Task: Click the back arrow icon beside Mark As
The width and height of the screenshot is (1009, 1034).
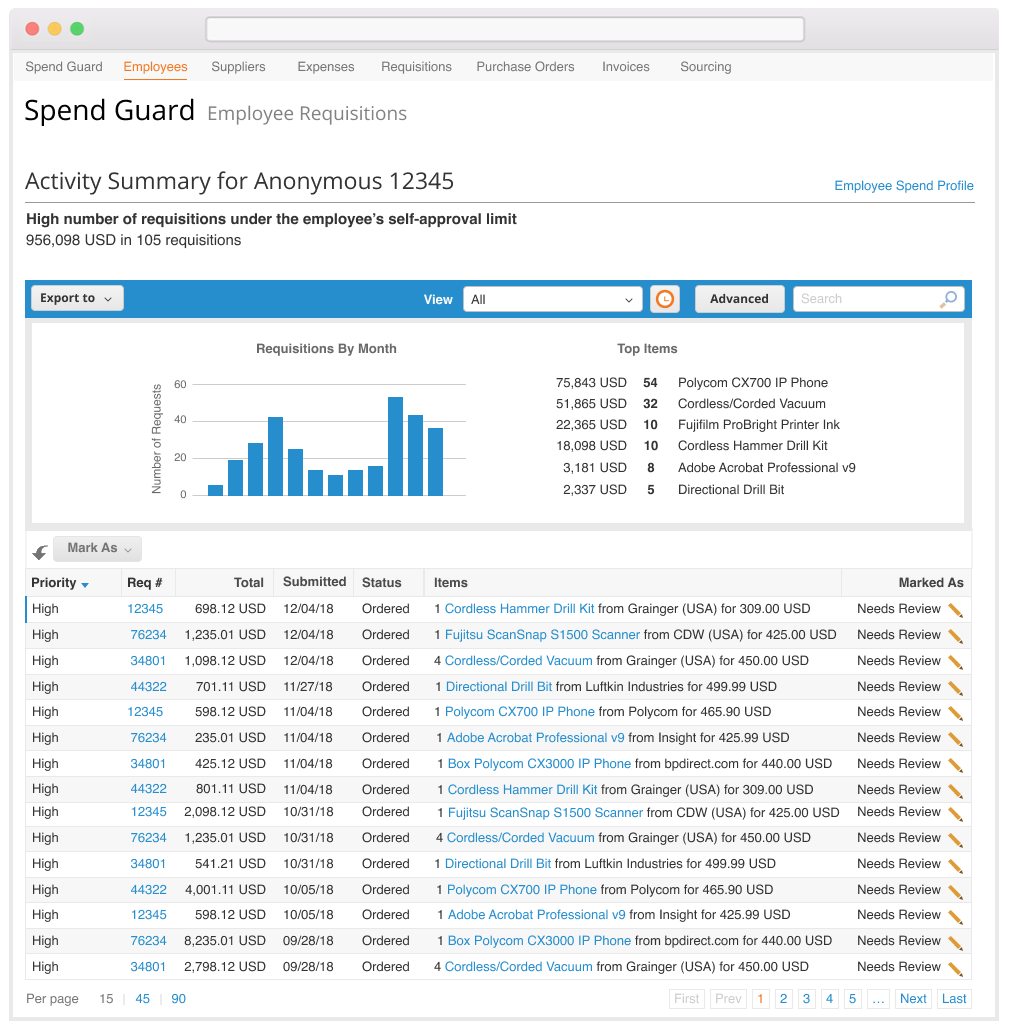Action: pyautogui.click(x=40, y=551)
